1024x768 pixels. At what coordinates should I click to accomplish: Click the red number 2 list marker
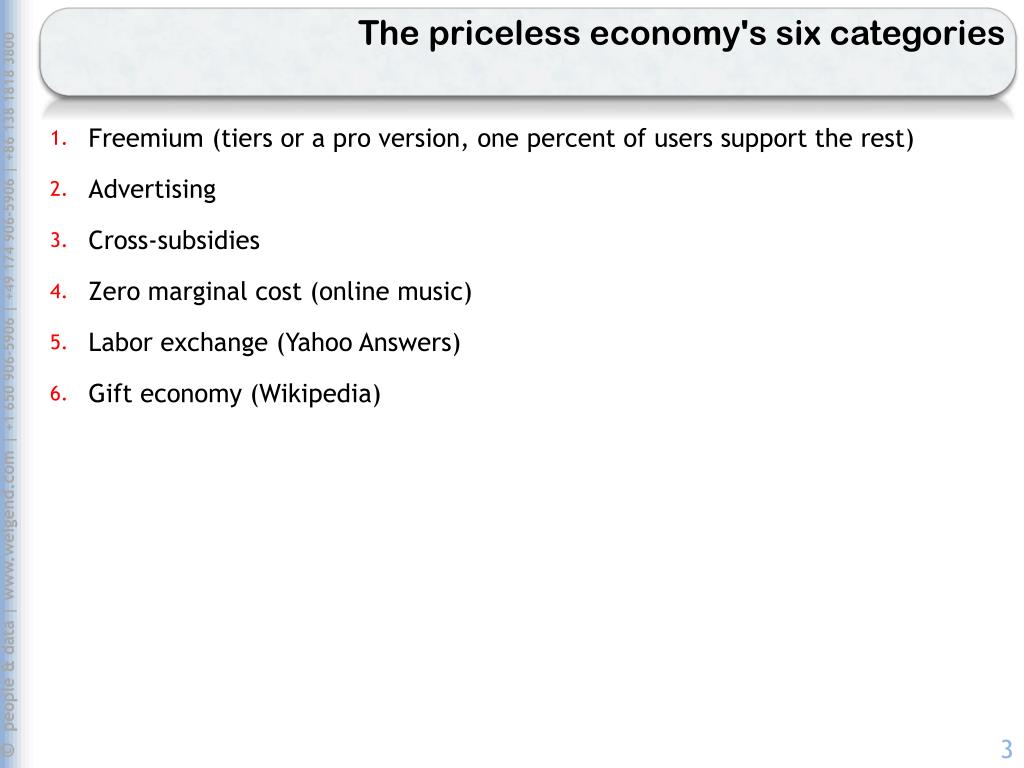click(59, 189)
